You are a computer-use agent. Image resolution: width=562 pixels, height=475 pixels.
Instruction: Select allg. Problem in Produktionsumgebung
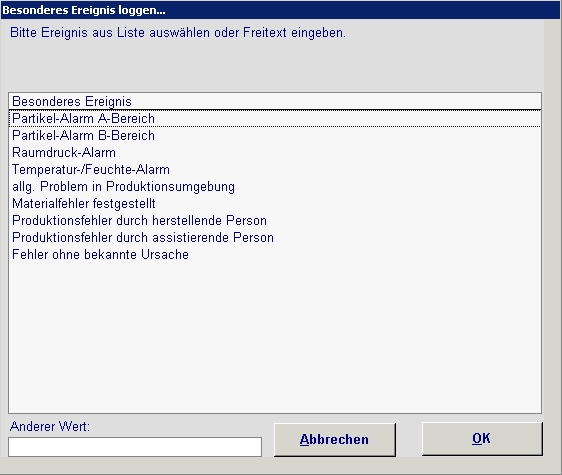(x=275, y=186)
